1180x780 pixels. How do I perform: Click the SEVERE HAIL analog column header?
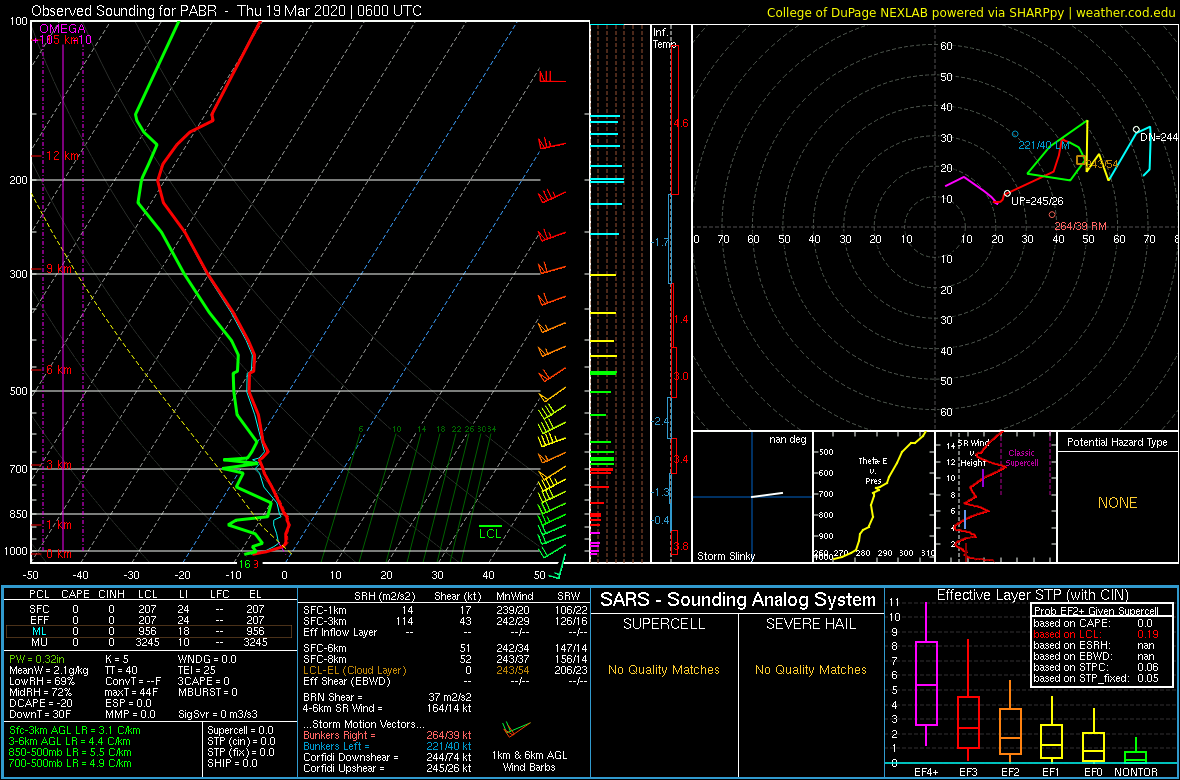(x=811, y=624)
